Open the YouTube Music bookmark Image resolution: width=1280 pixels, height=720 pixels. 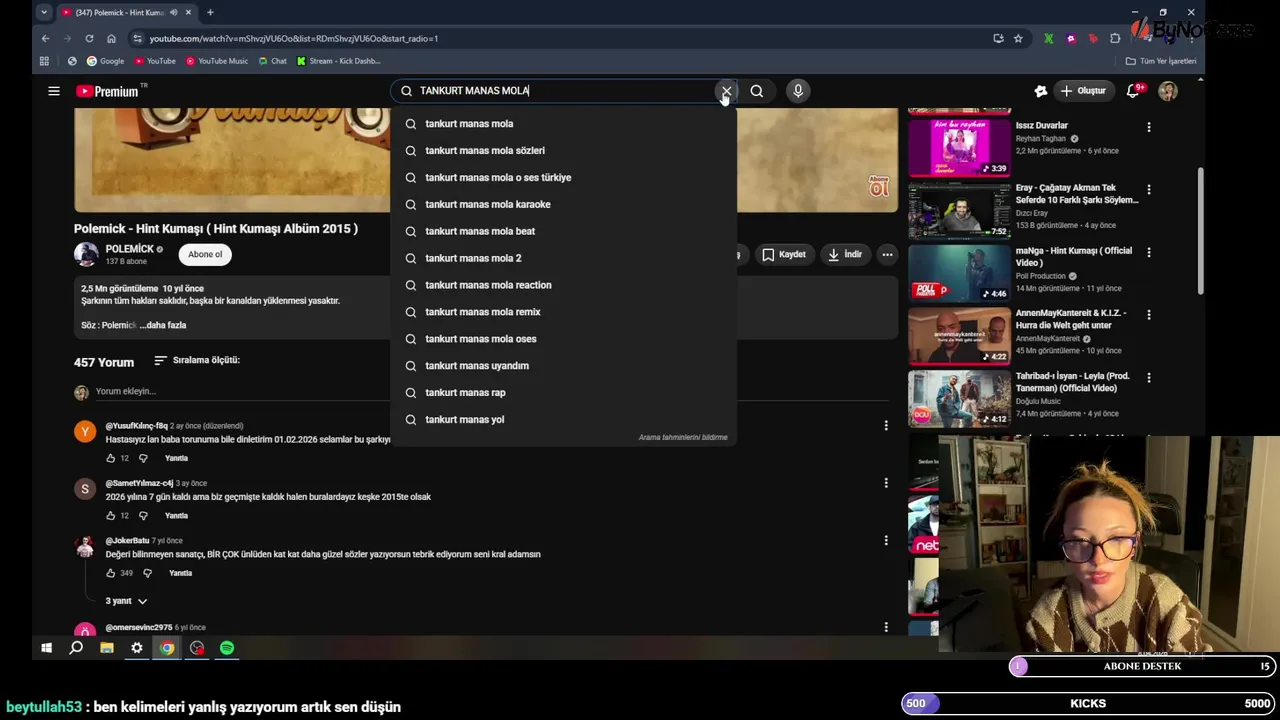(216, 61)
